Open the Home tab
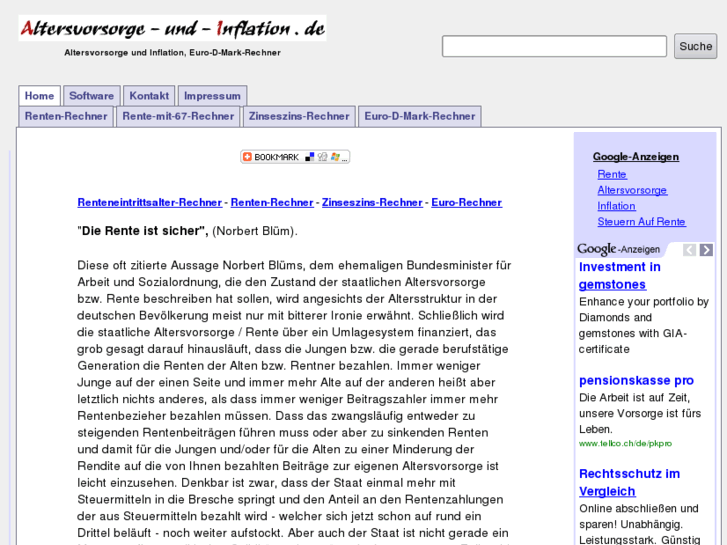The image size is (727, 545). (x=39, y=96)
